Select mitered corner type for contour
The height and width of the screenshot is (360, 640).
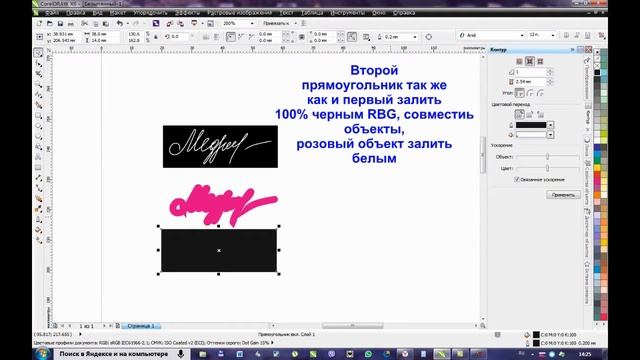(x=519, y=93)
